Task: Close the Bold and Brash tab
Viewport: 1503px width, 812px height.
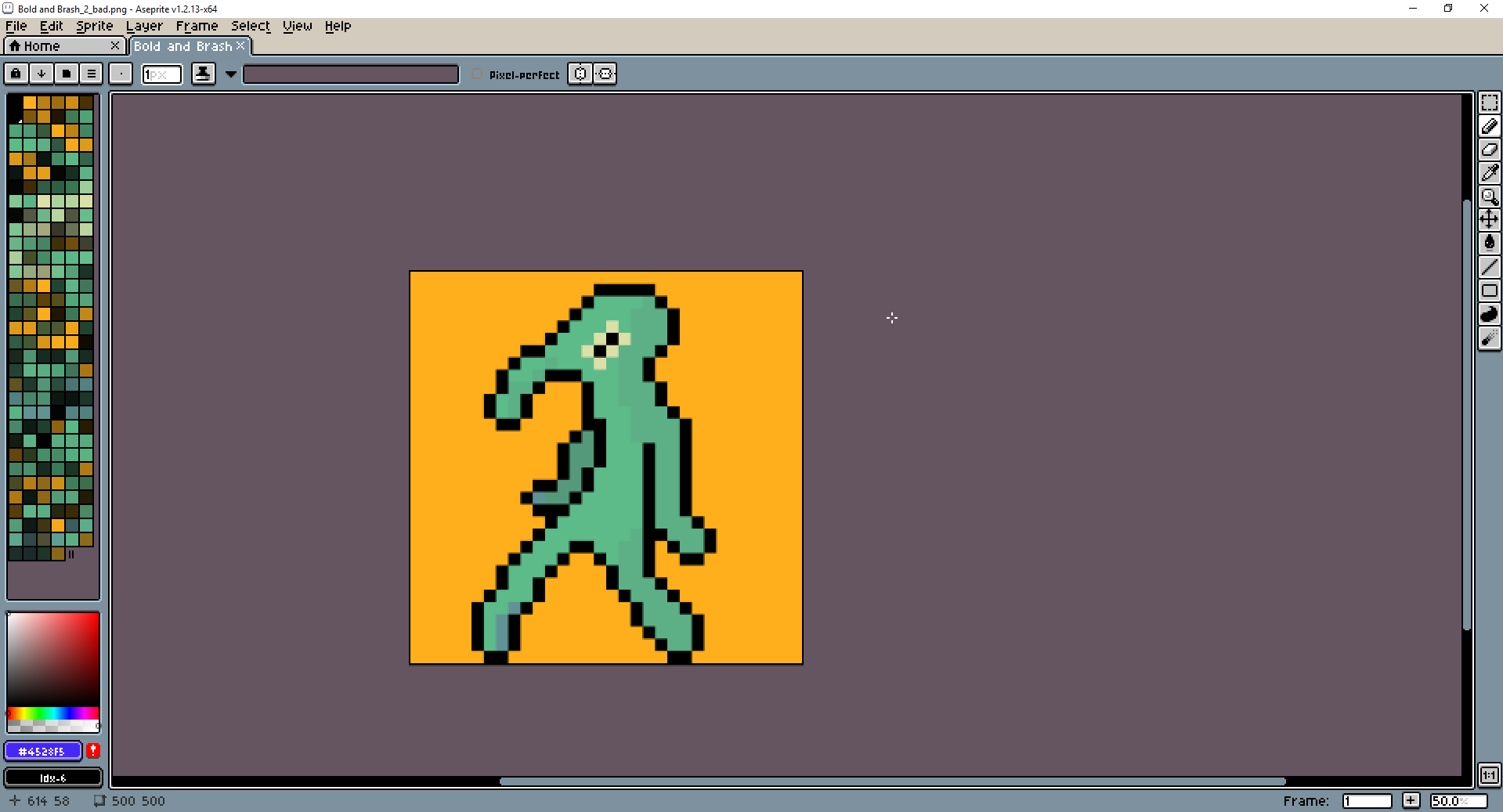Action: point(241,45)
